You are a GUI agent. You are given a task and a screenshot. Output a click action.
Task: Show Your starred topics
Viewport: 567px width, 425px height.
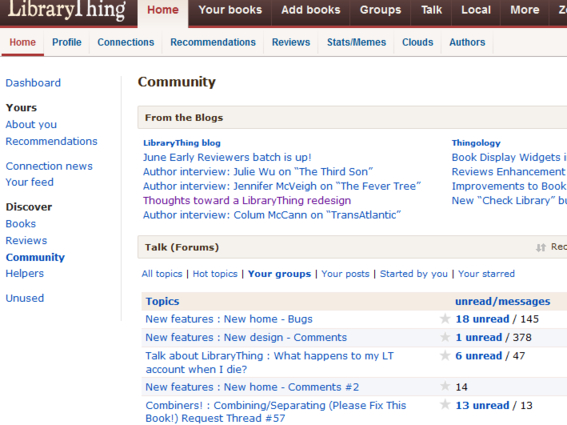tap(486, 274)
